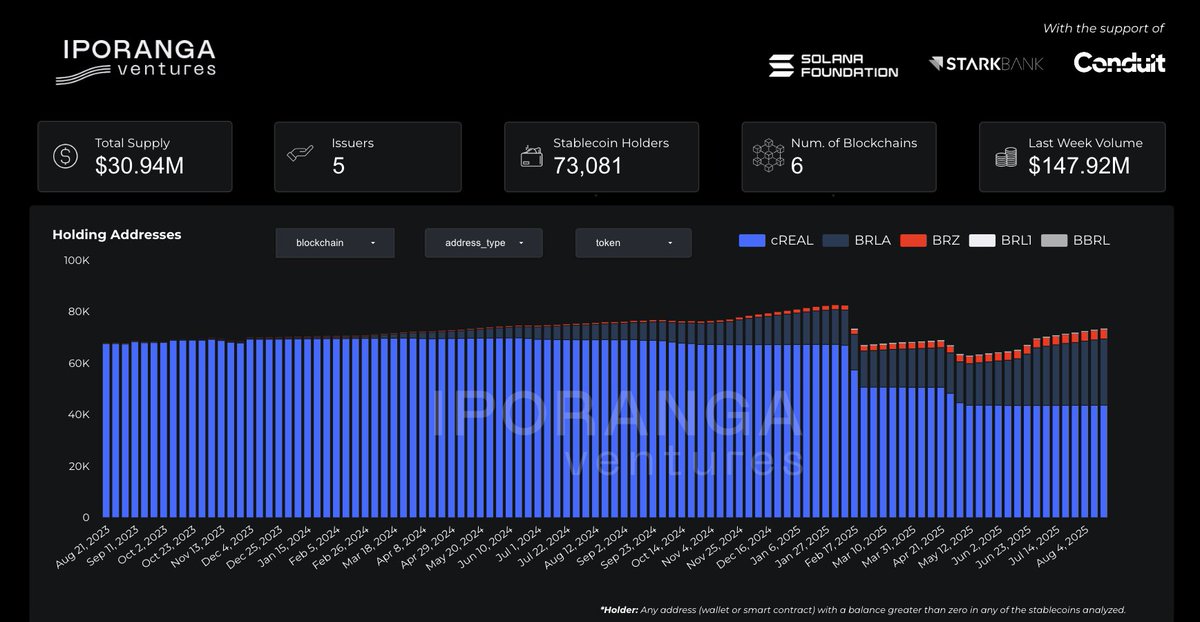
Task: Click the Stablecoin Holders label
Action: [611, 143]
